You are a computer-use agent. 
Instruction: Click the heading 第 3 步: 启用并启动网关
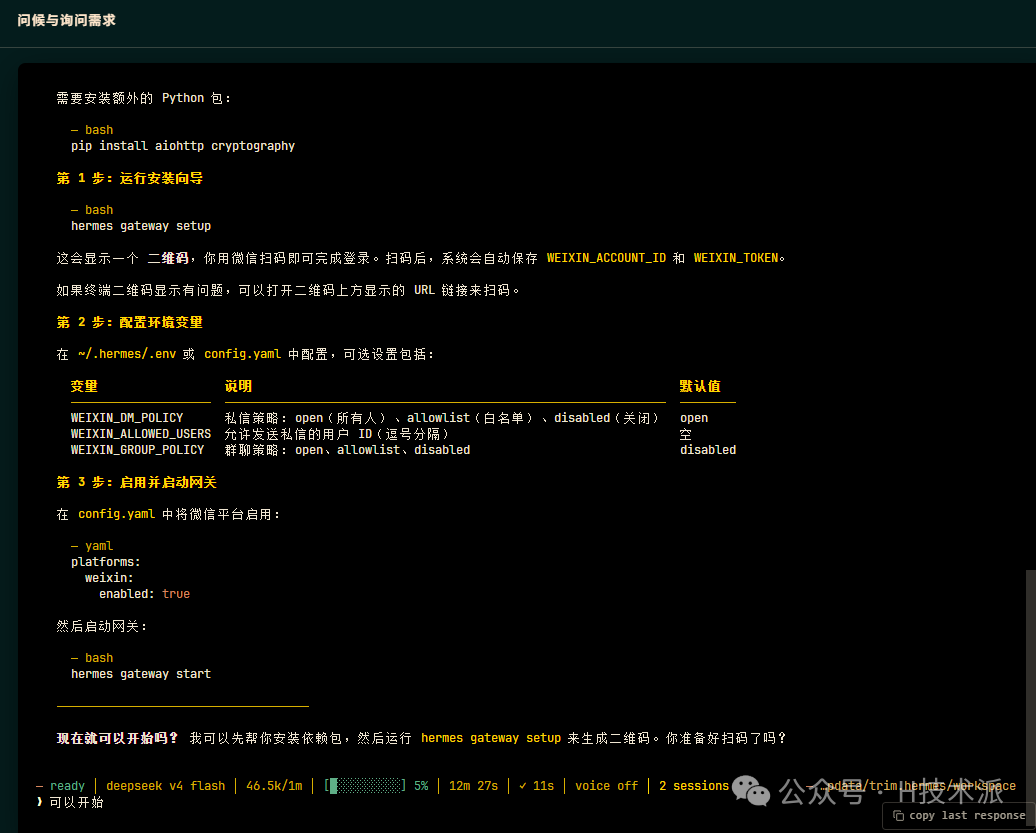(x=136, y=482)
